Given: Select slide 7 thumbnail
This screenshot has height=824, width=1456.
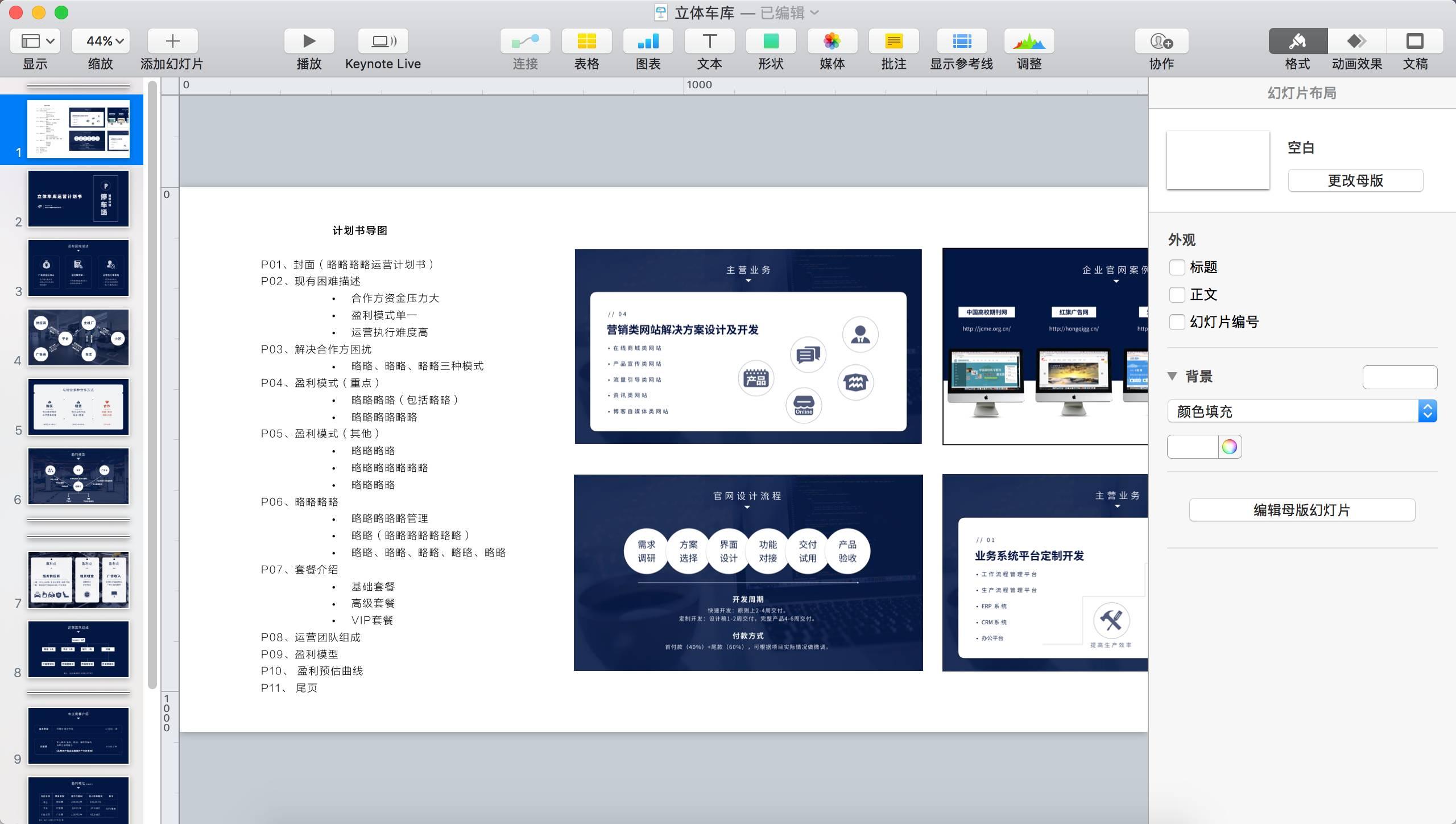Looking at the screenshot, I should [x=78, y=580].
